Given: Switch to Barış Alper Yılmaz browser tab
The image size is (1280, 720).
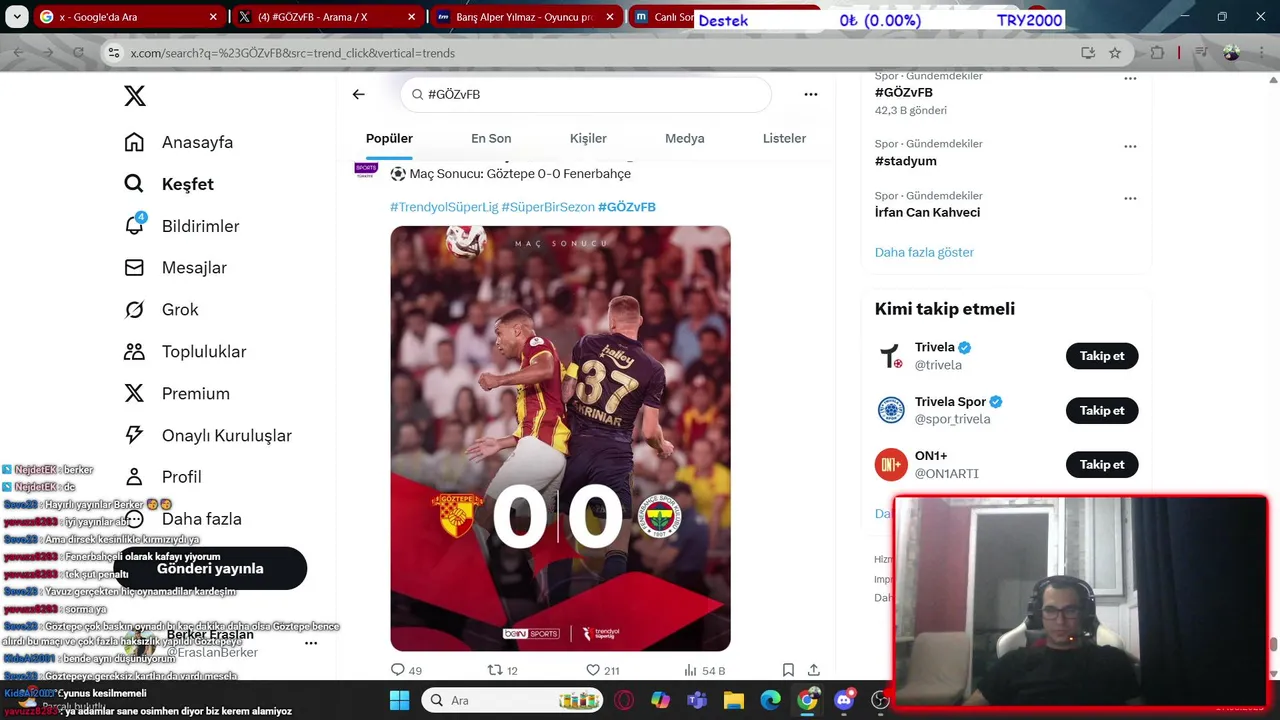Looking at the screenshot, I should tap(524, 17).
